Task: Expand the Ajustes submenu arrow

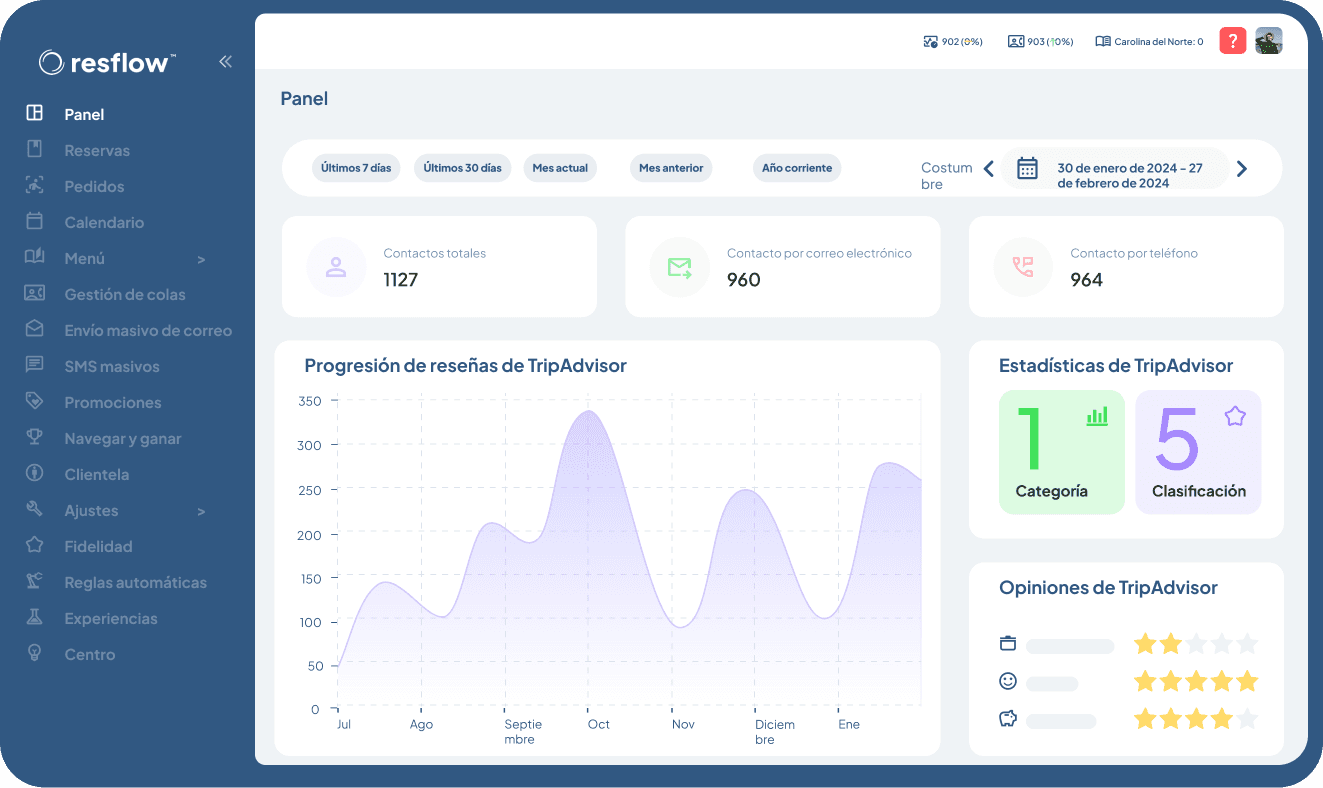Action: [x=201, y=511]
